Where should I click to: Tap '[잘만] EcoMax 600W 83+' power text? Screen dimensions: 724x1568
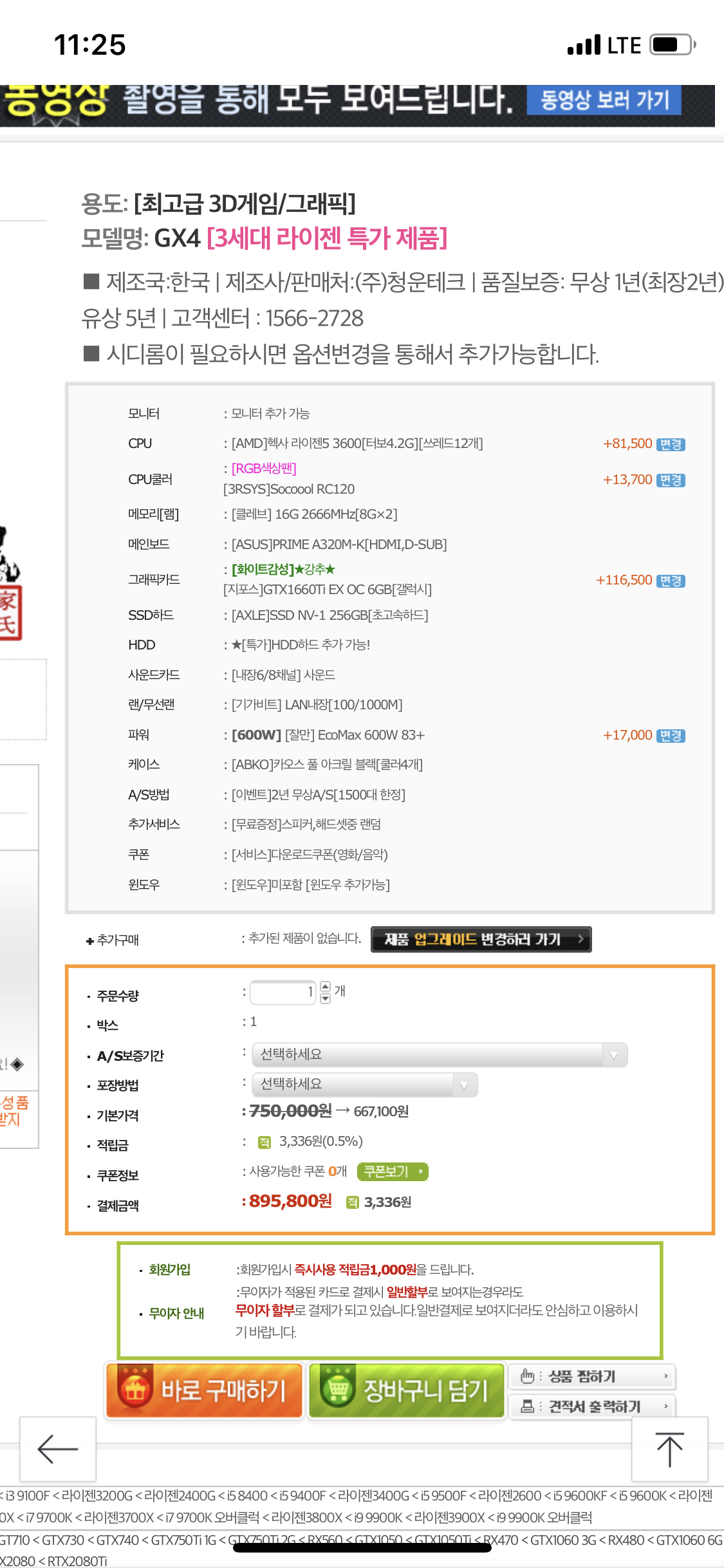pyautogui.click(x=355, y=735)
